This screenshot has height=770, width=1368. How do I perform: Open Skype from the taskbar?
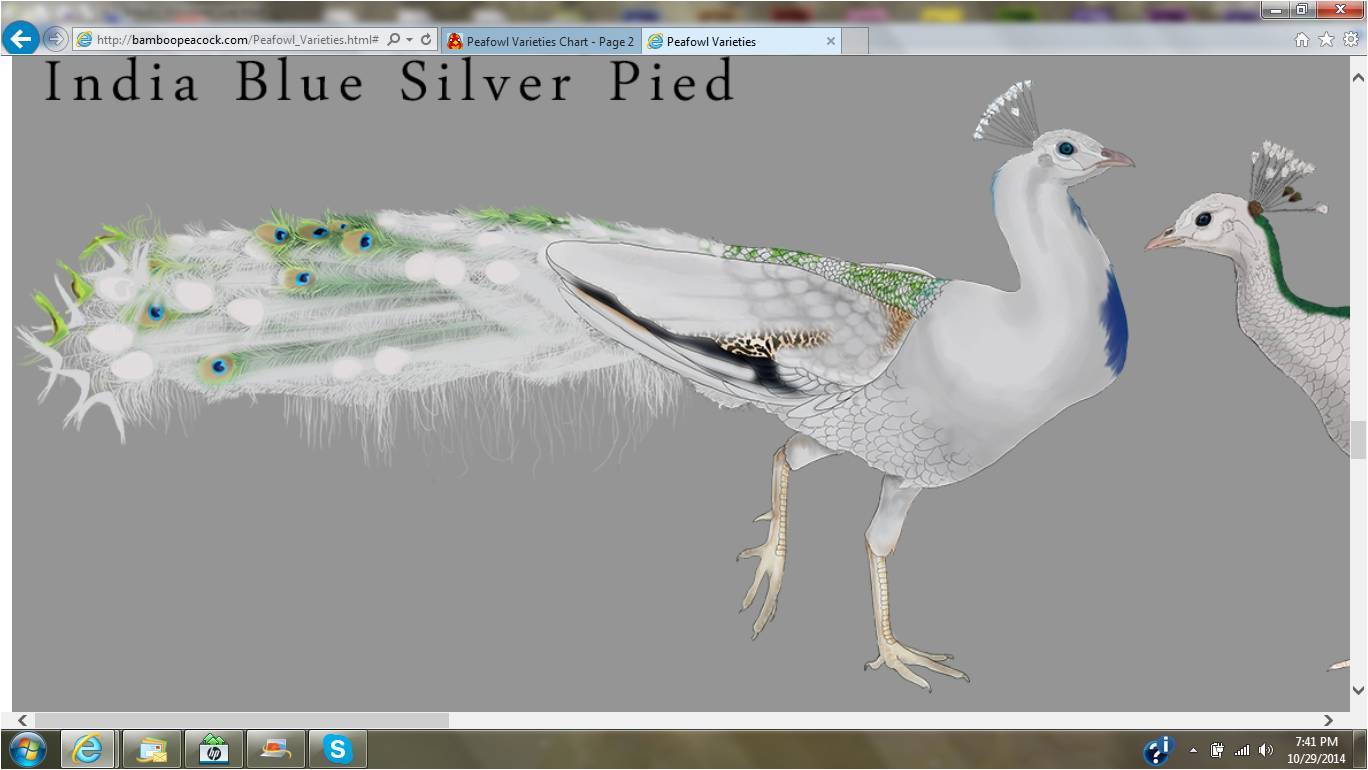(337, 749)
